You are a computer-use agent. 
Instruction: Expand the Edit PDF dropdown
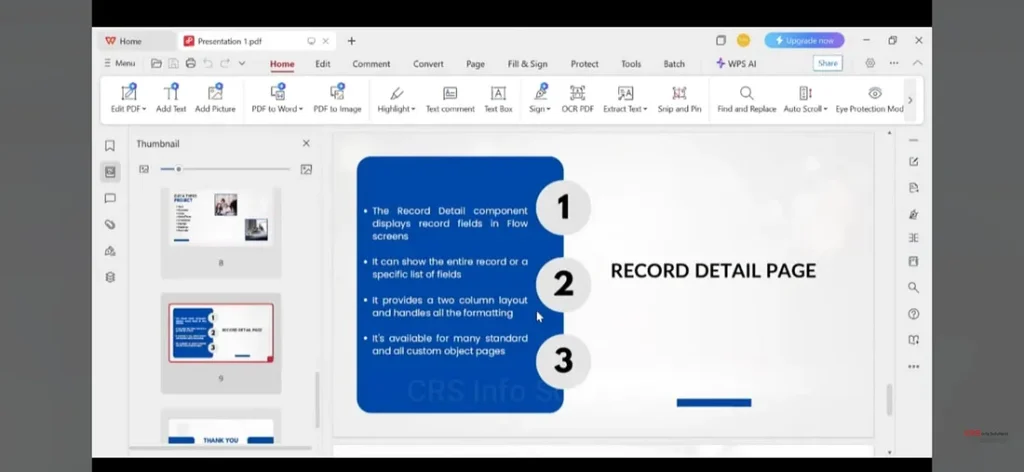(x=144, y=109)
